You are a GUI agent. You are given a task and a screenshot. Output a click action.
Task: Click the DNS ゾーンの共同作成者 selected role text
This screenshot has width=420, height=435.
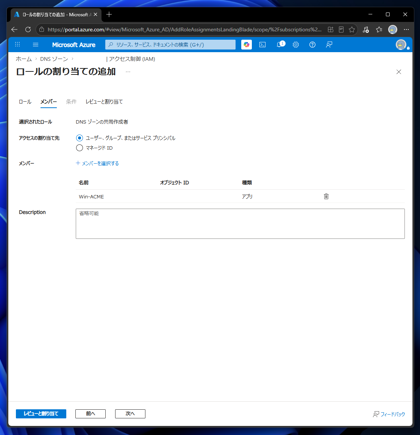(x=102, y=122)
